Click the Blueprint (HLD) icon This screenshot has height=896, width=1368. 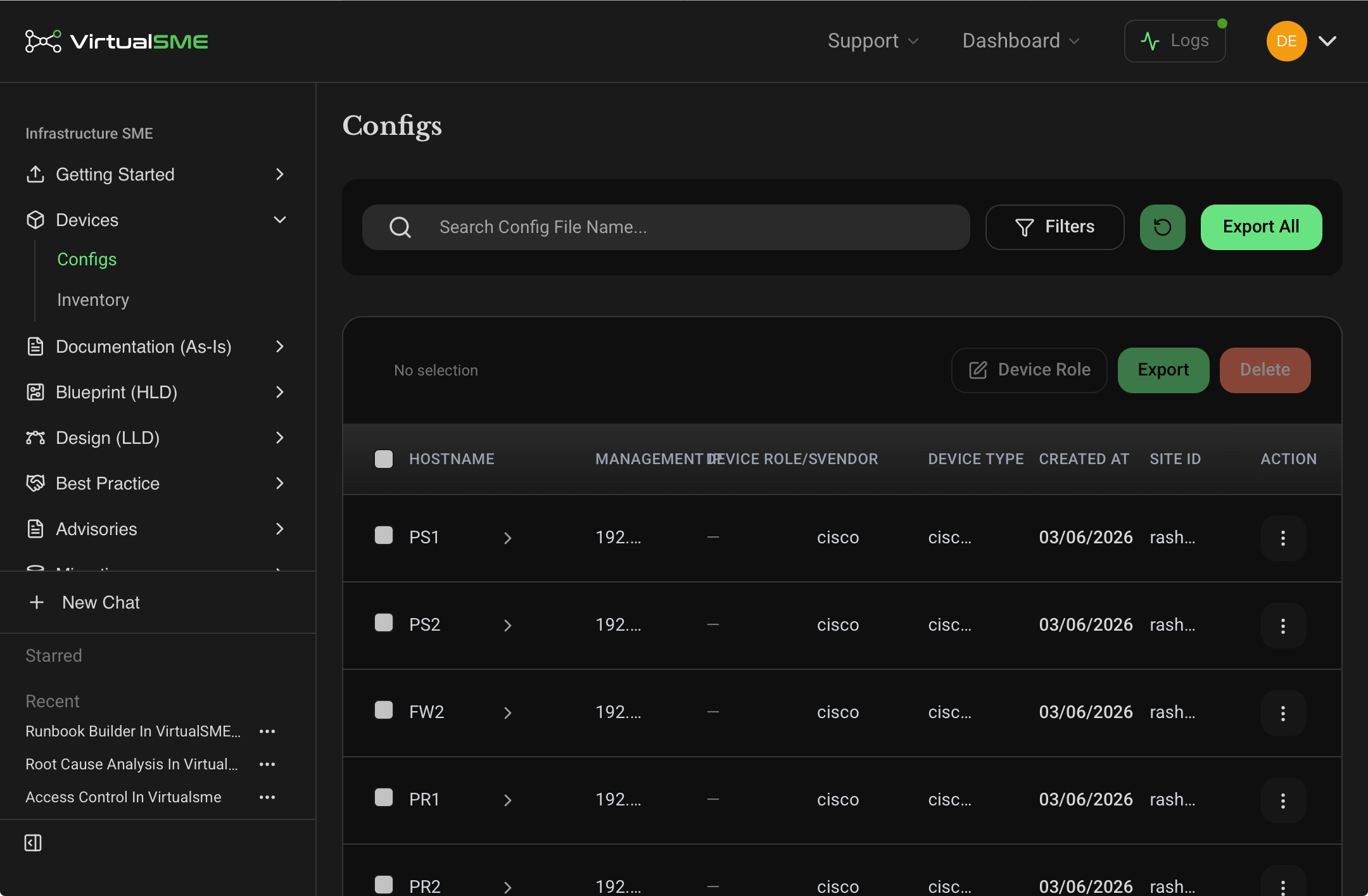(35, 392)
